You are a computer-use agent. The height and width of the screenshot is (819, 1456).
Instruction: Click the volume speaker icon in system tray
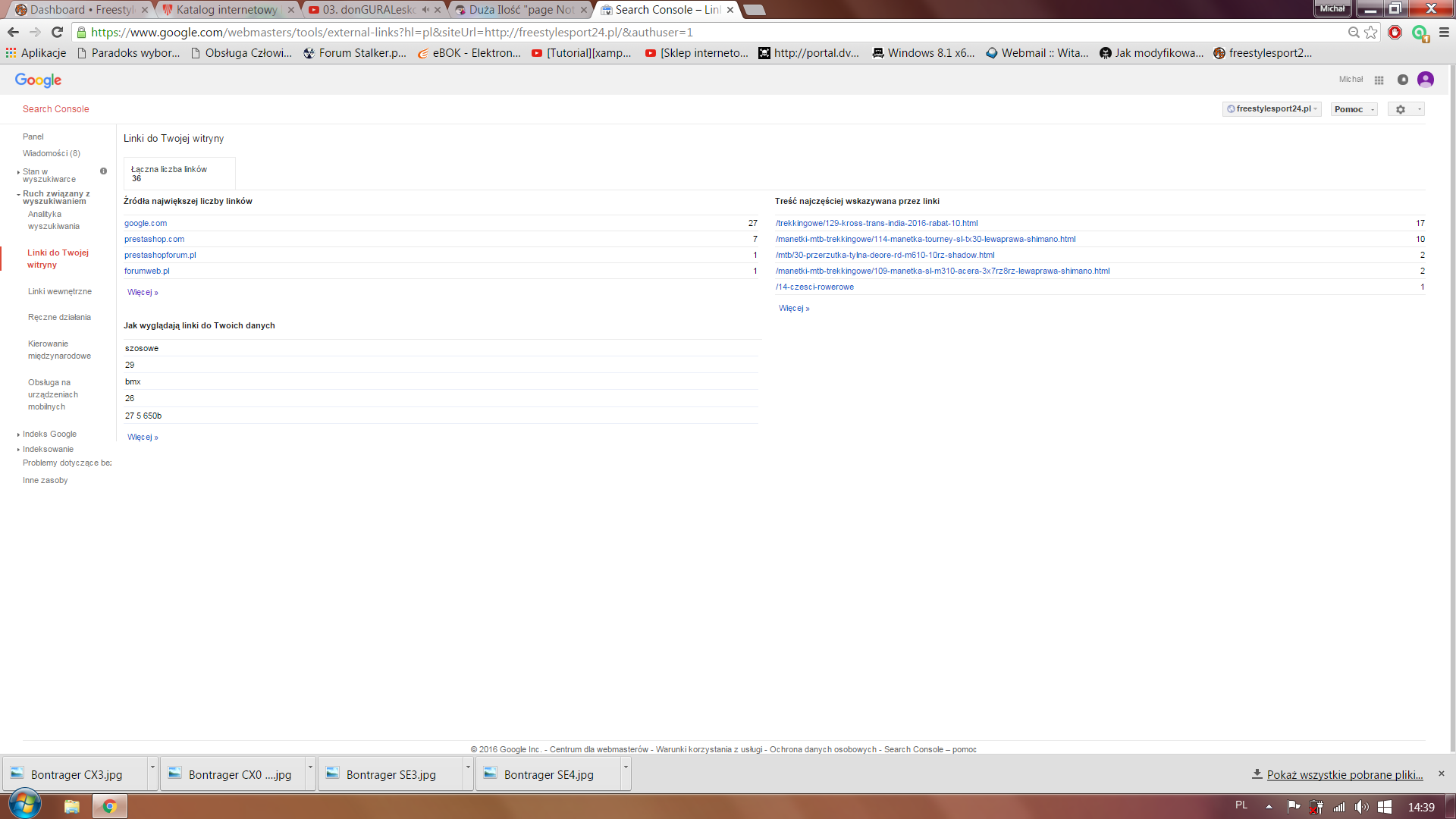[x=1362, y=807]
